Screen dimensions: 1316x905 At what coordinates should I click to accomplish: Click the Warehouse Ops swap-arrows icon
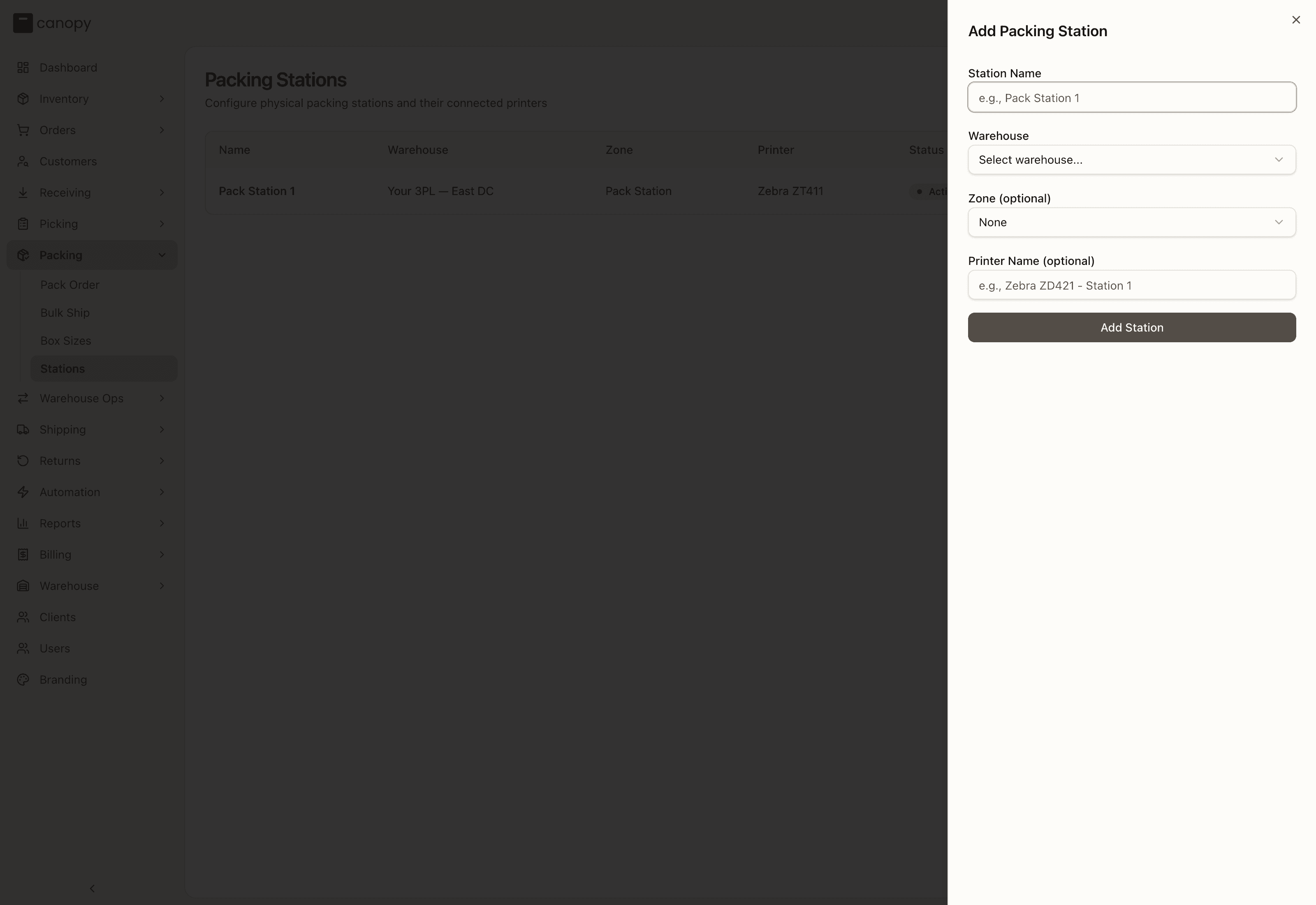click(x=23, y=398)
